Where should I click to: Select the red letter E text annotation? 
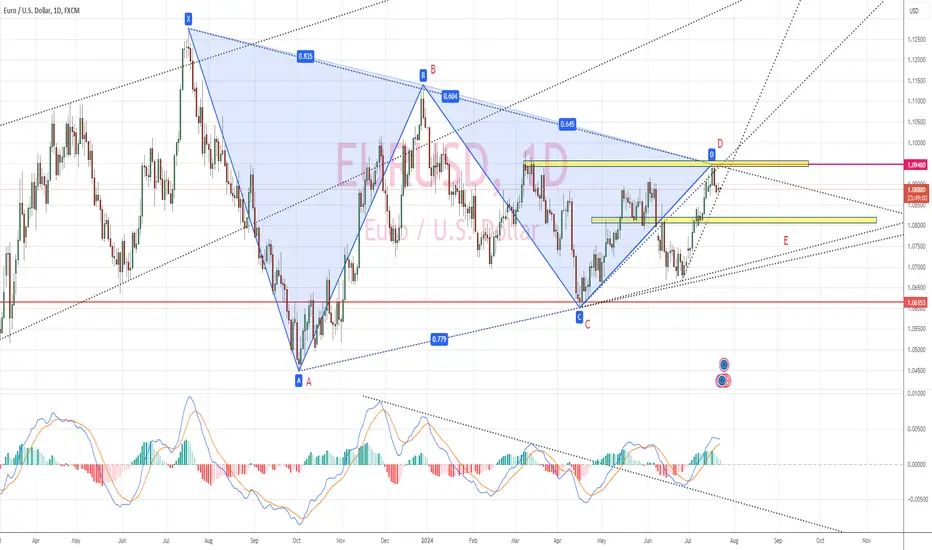click(786, 241)
